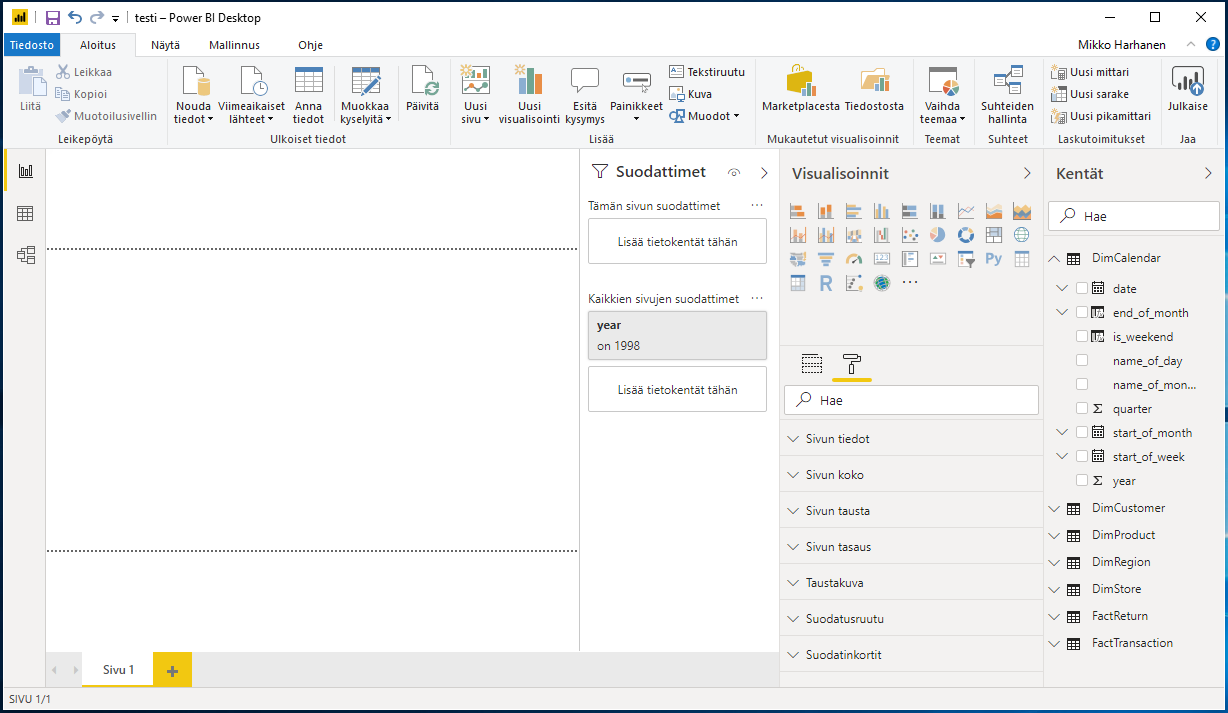The image size is (1228, 713).
Task: Open the Tiedosto file menu
Action: [x=32, y=44]
